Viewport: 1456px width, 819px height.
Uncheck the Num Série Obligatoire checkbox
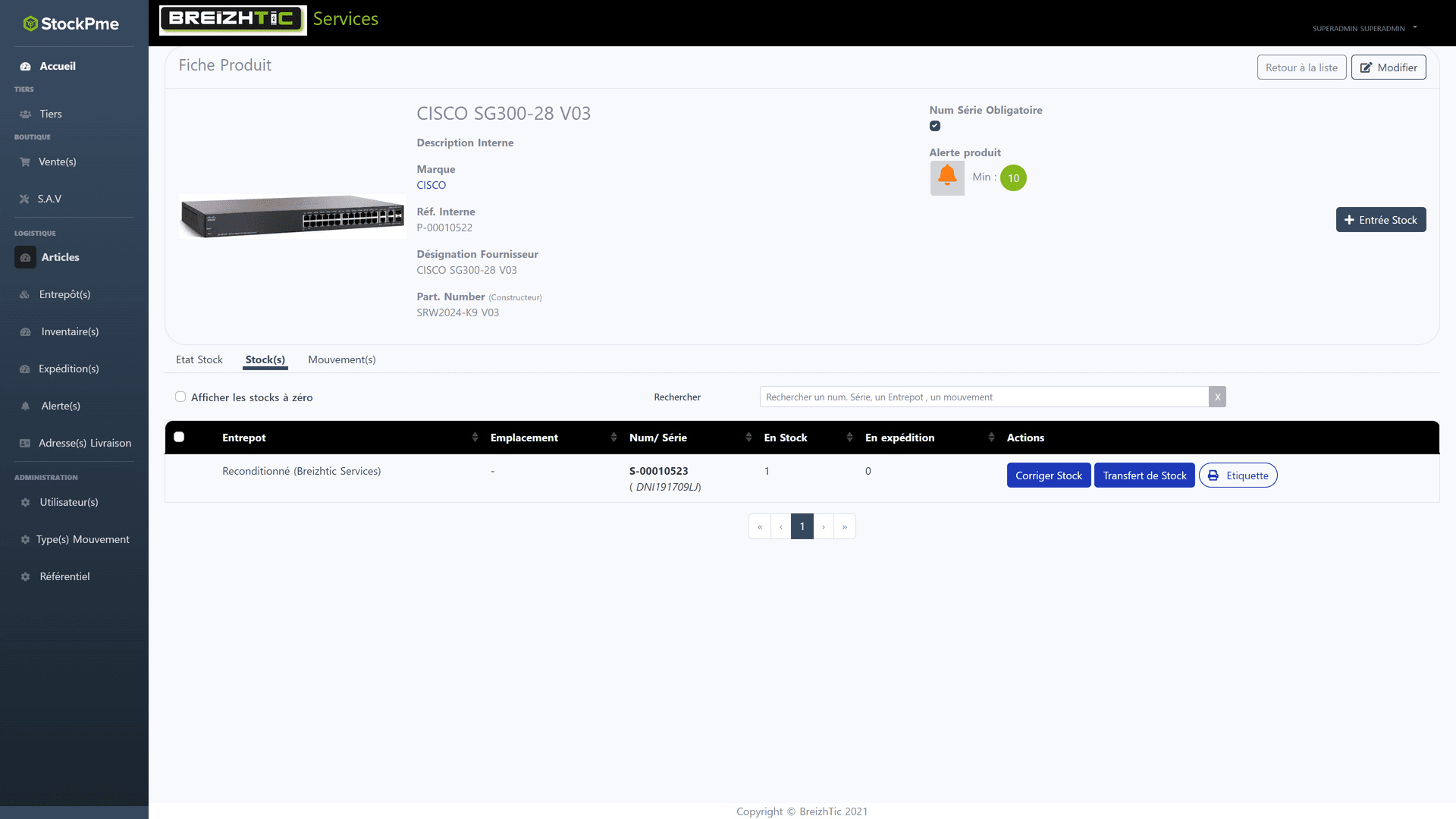point(935,126)
